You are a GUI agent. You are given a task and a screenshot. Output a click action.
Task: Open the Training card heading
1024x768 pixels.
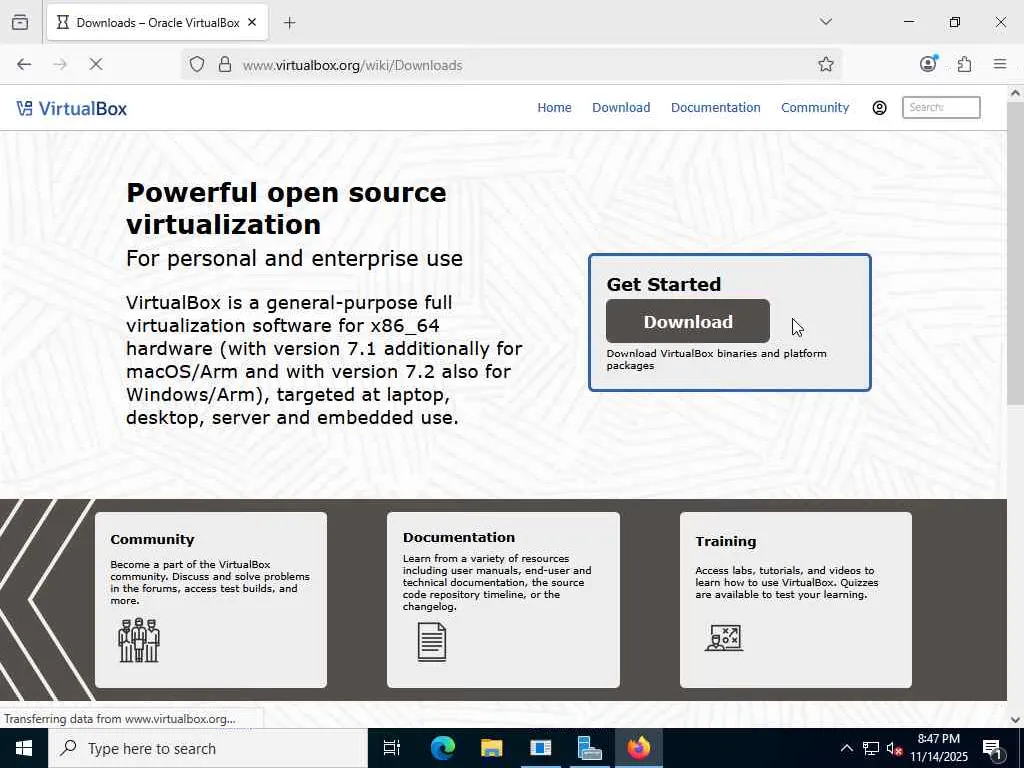coord(726,541)
